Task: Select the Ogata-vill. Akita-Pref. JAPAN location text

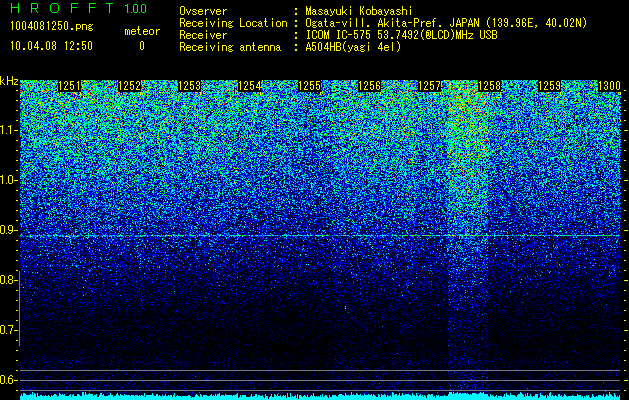Action: pyautogui.click(x=446, y=23)
